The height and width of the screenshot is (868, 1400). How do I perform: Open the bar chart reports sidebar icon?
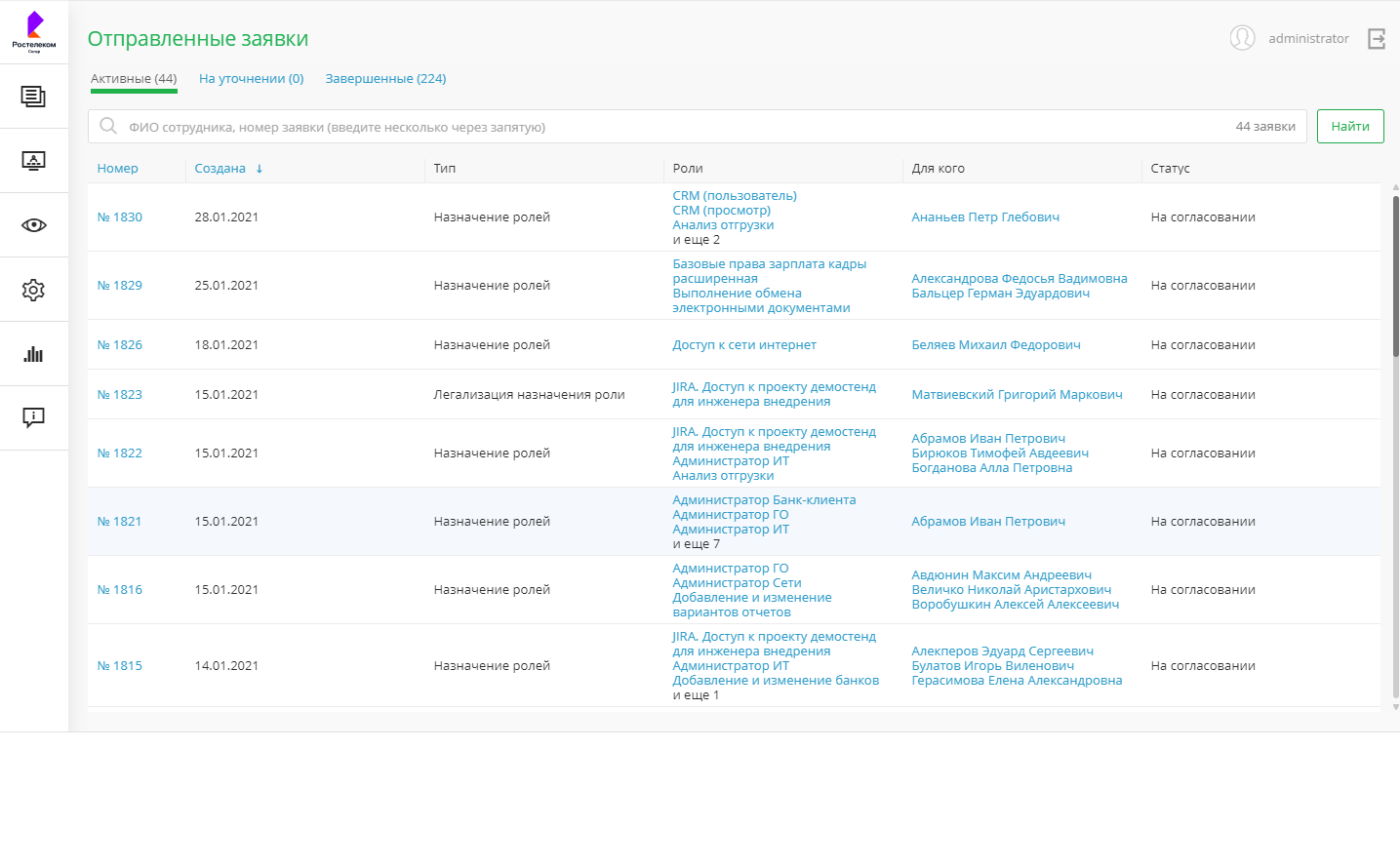point(33,354)
